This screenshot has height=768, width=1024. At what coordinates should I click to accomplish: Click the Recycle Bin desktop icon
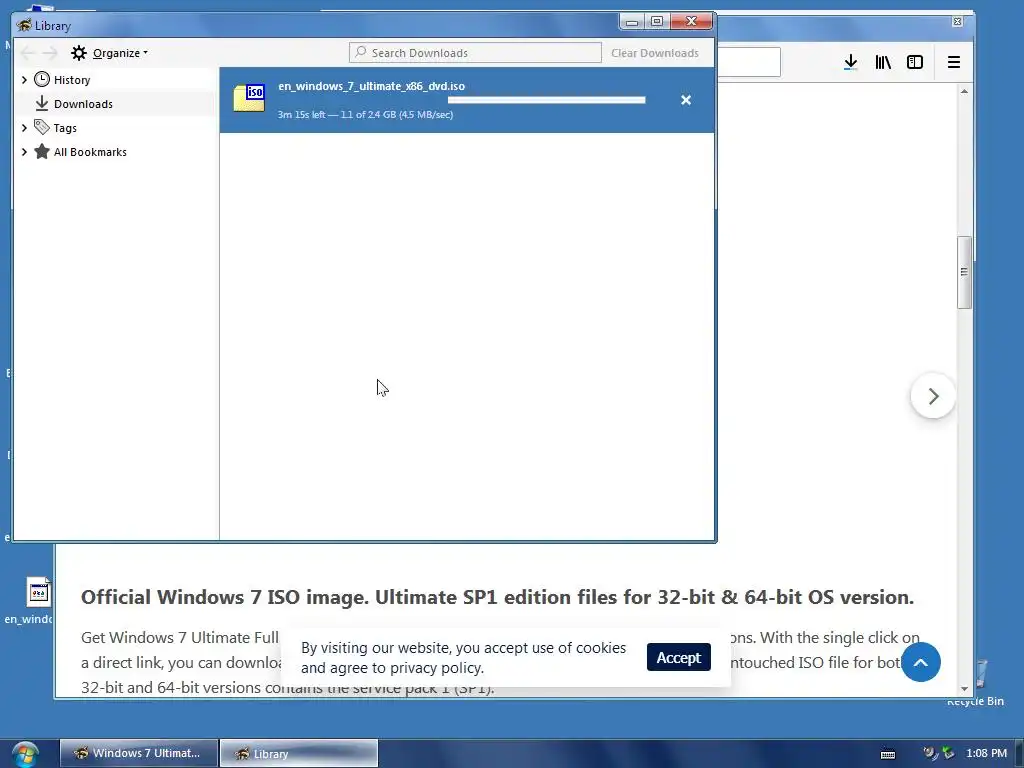981,675
